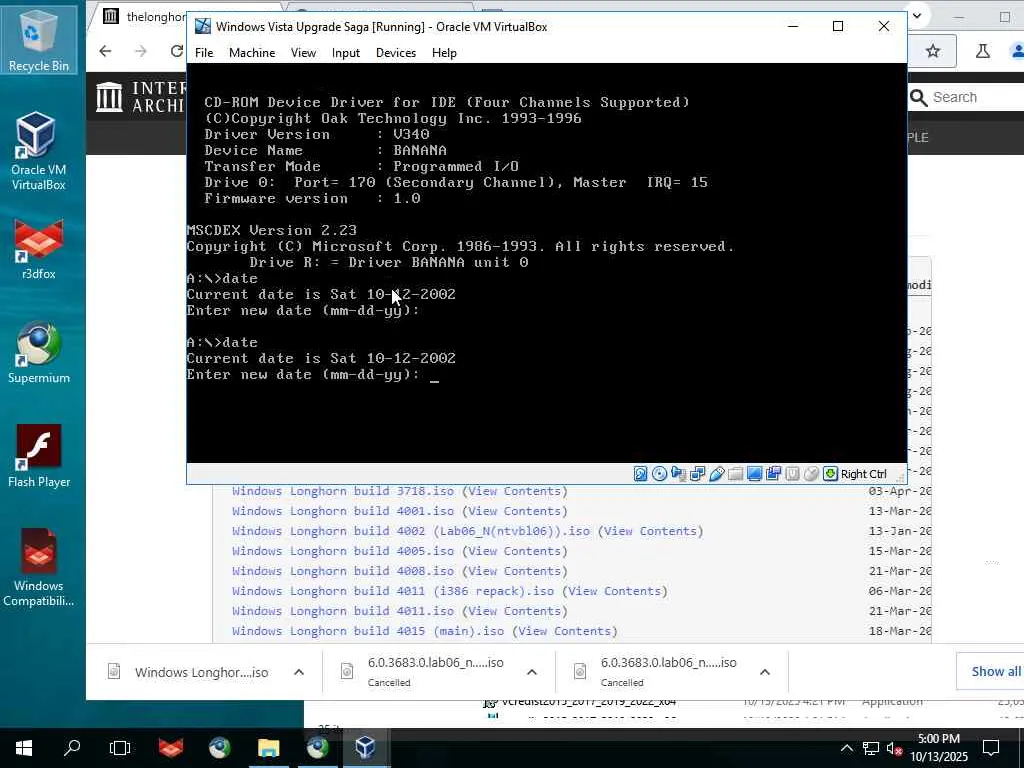Show hidden system tray icons
The image size is (1024, 768).
[846, 748]
